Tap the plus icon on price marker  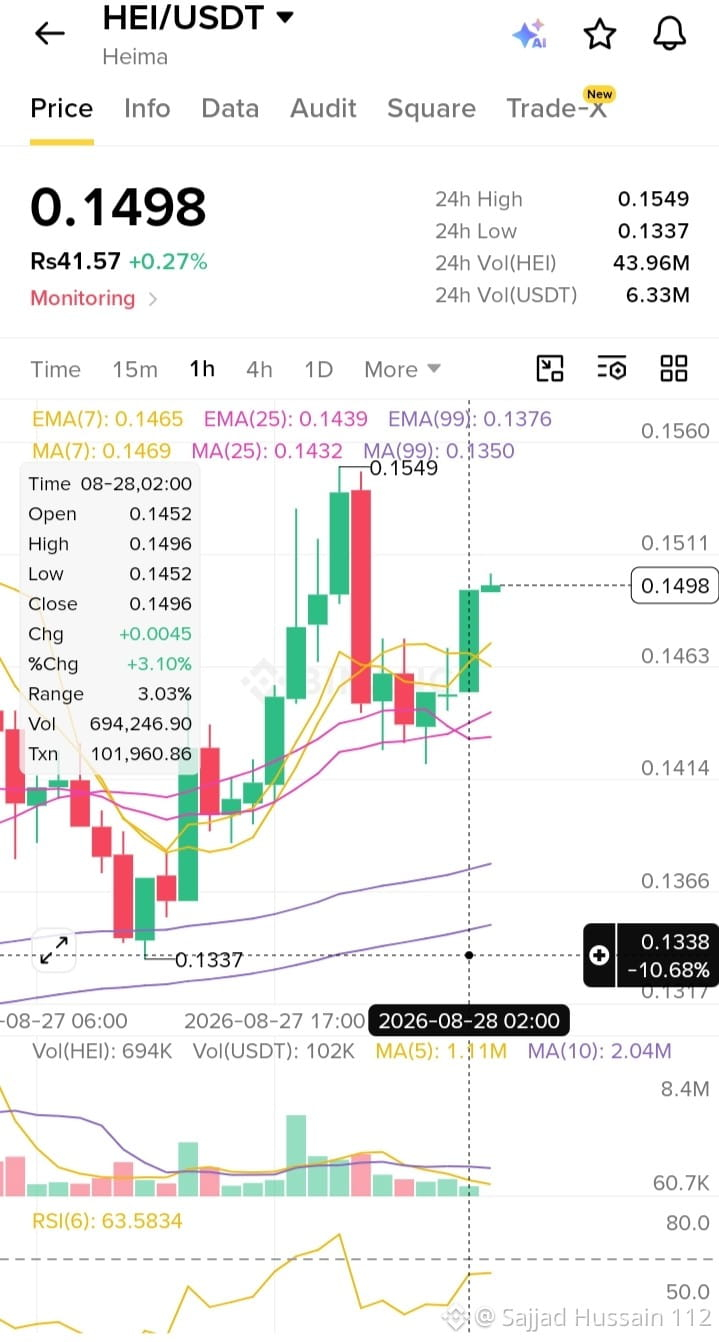point(599,955)
